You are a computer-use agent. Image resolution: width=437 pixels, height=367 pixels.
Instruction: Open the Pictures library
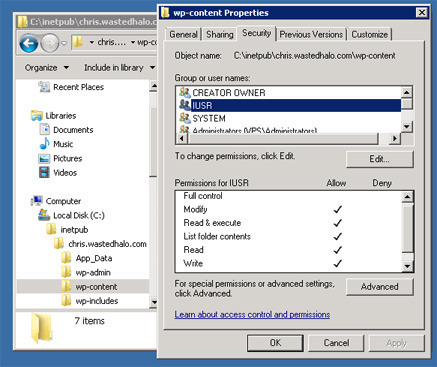pos(67,158)
